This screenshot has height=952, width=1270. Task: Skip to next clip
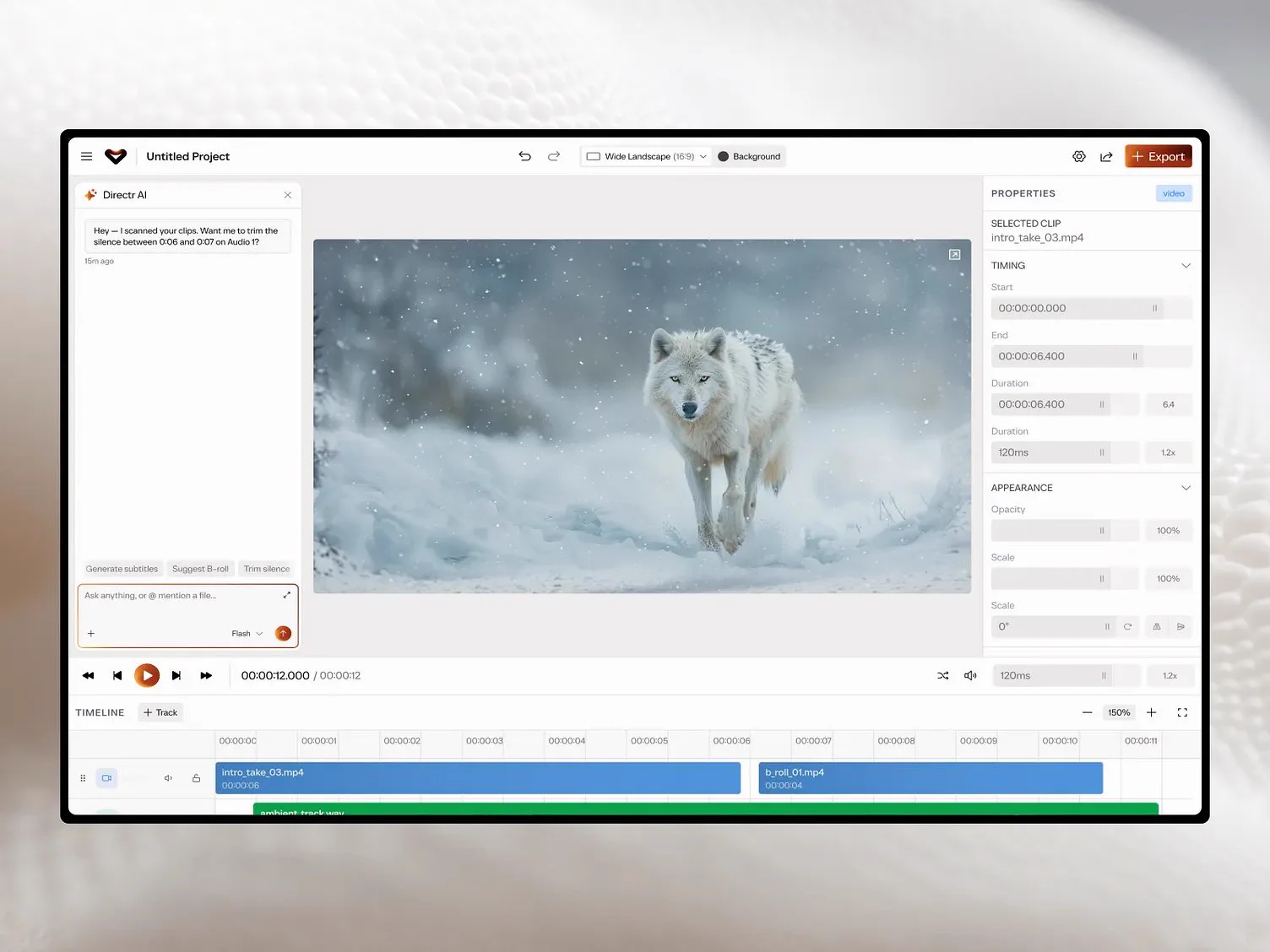point(176,675)
